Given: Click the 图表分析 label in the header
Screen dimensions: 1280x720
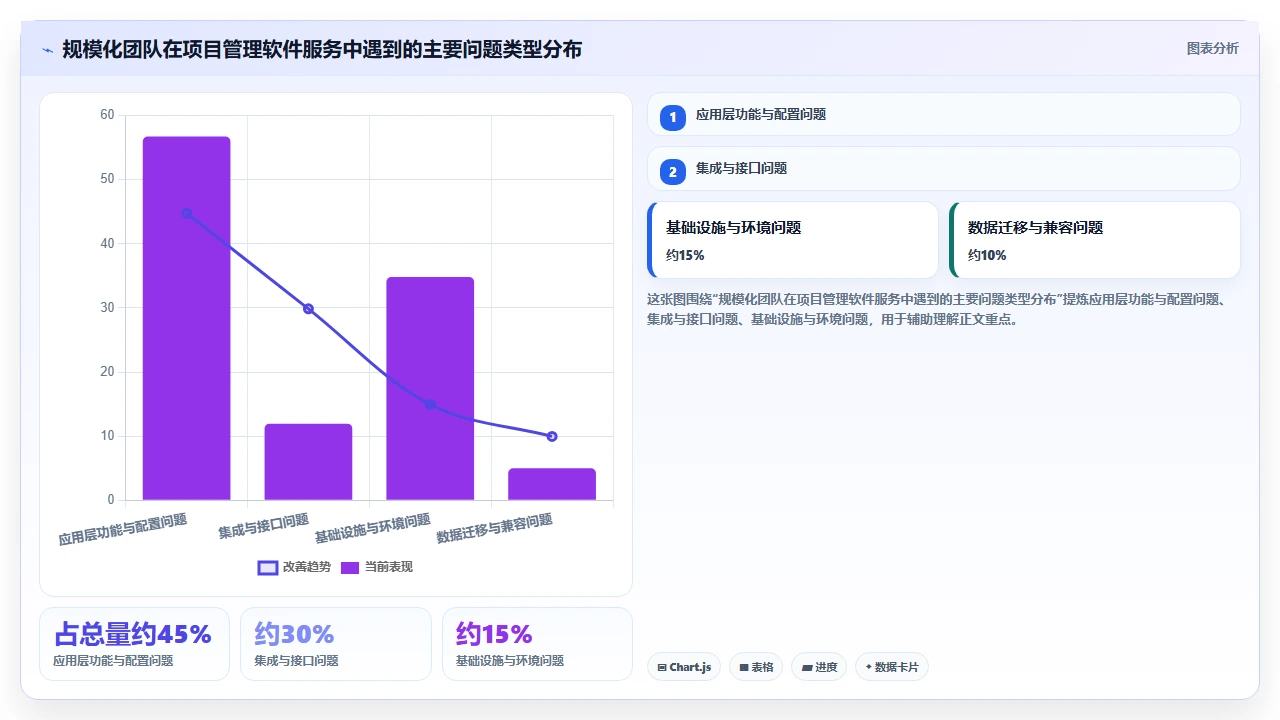Looking at the screenshot, I should tap(1212, 48).
